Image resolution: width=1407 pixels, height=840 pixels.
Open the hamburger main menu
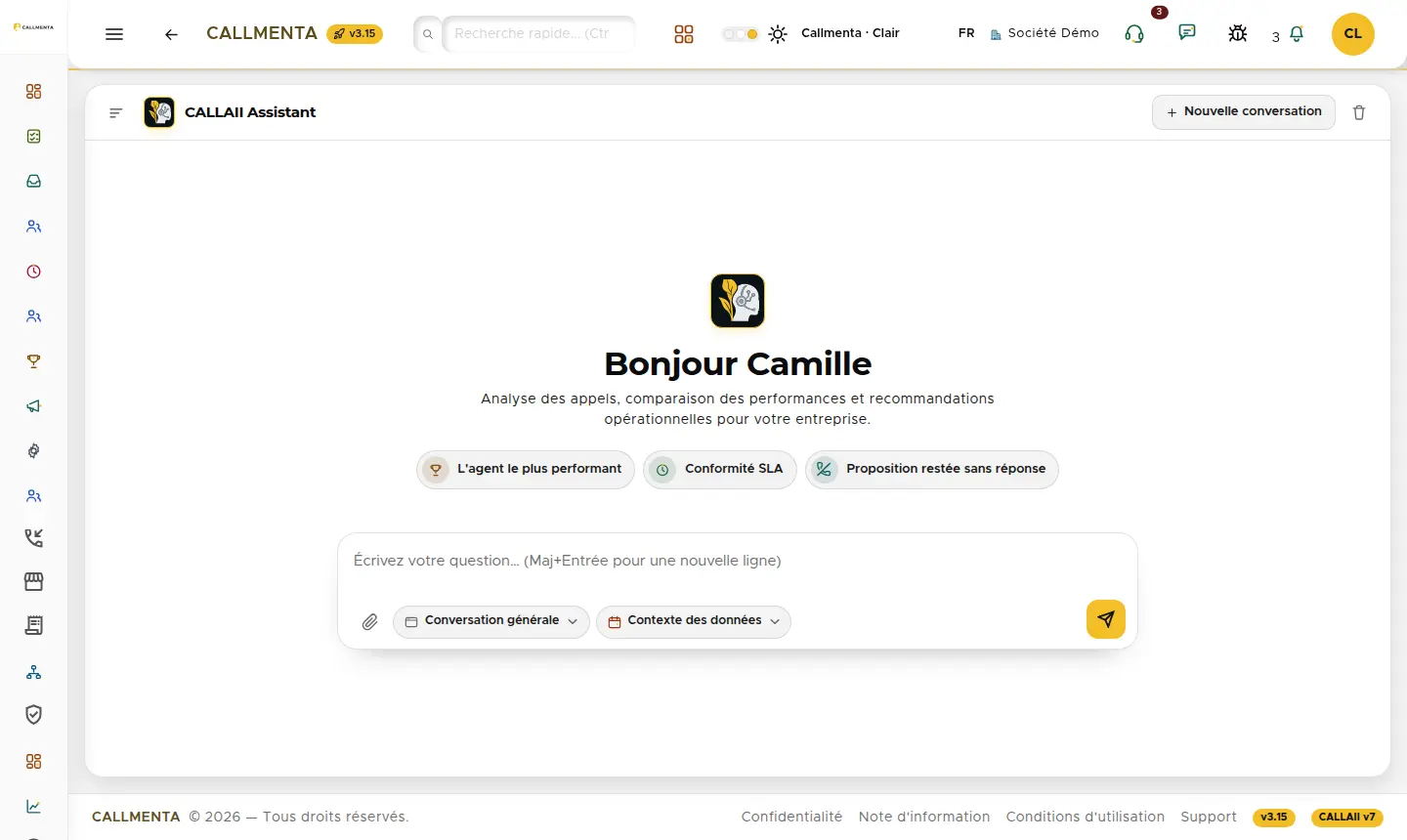pyautogui.click(x=114, y=34)
